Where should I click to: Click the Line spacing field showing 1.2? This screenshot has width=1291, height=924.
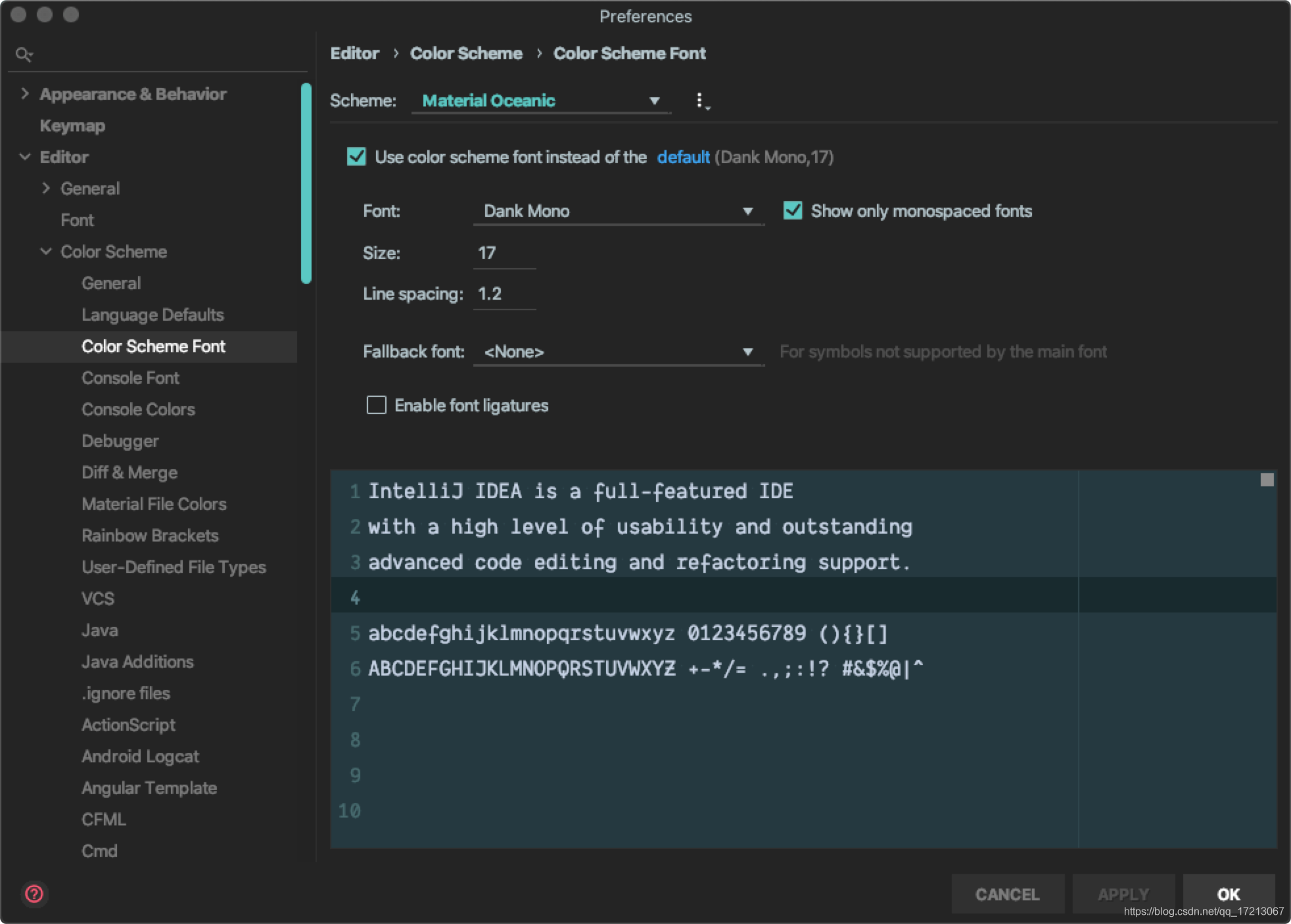tap(504, 294)
